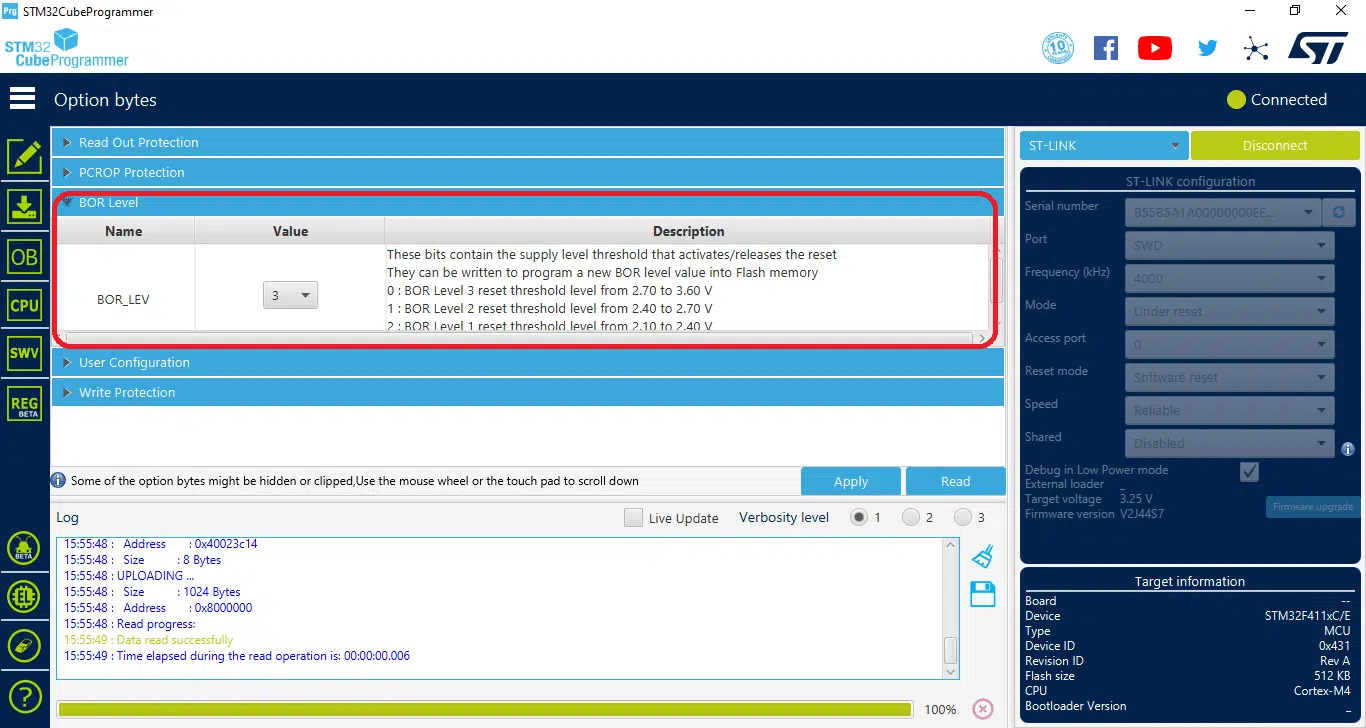
Task: Open the Serial number dropdown
Action: [1223, 212]
